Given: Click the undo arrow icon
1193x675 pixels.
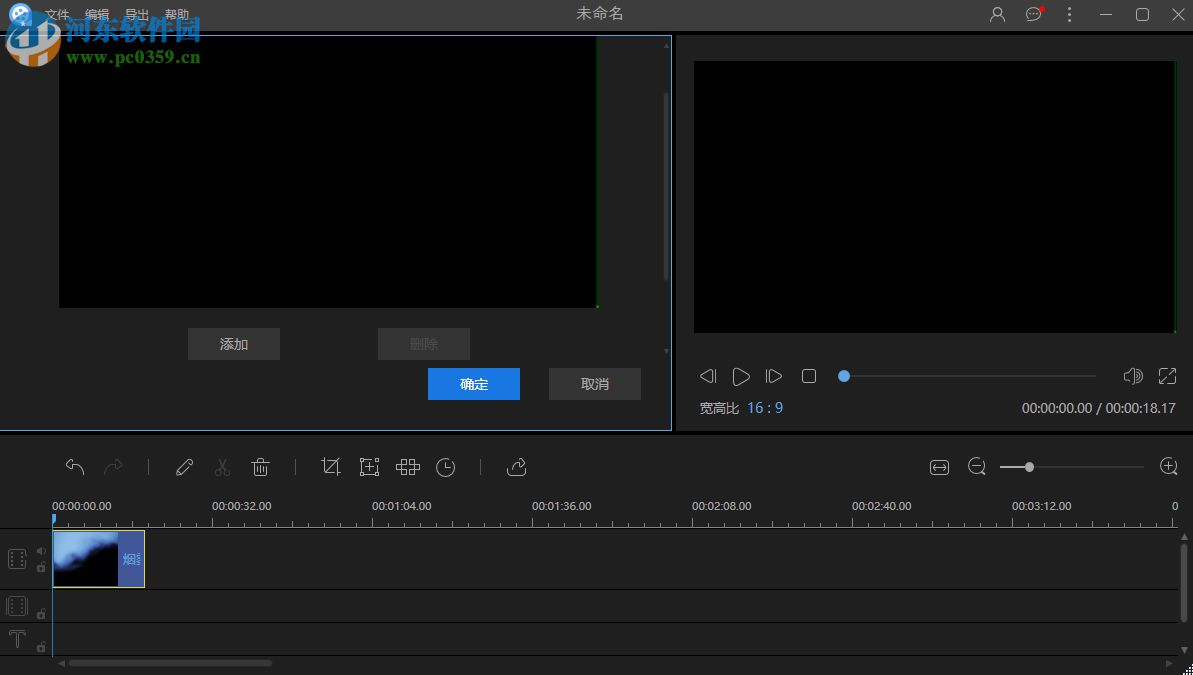Looking at the screenshot, I should [75, 467].
